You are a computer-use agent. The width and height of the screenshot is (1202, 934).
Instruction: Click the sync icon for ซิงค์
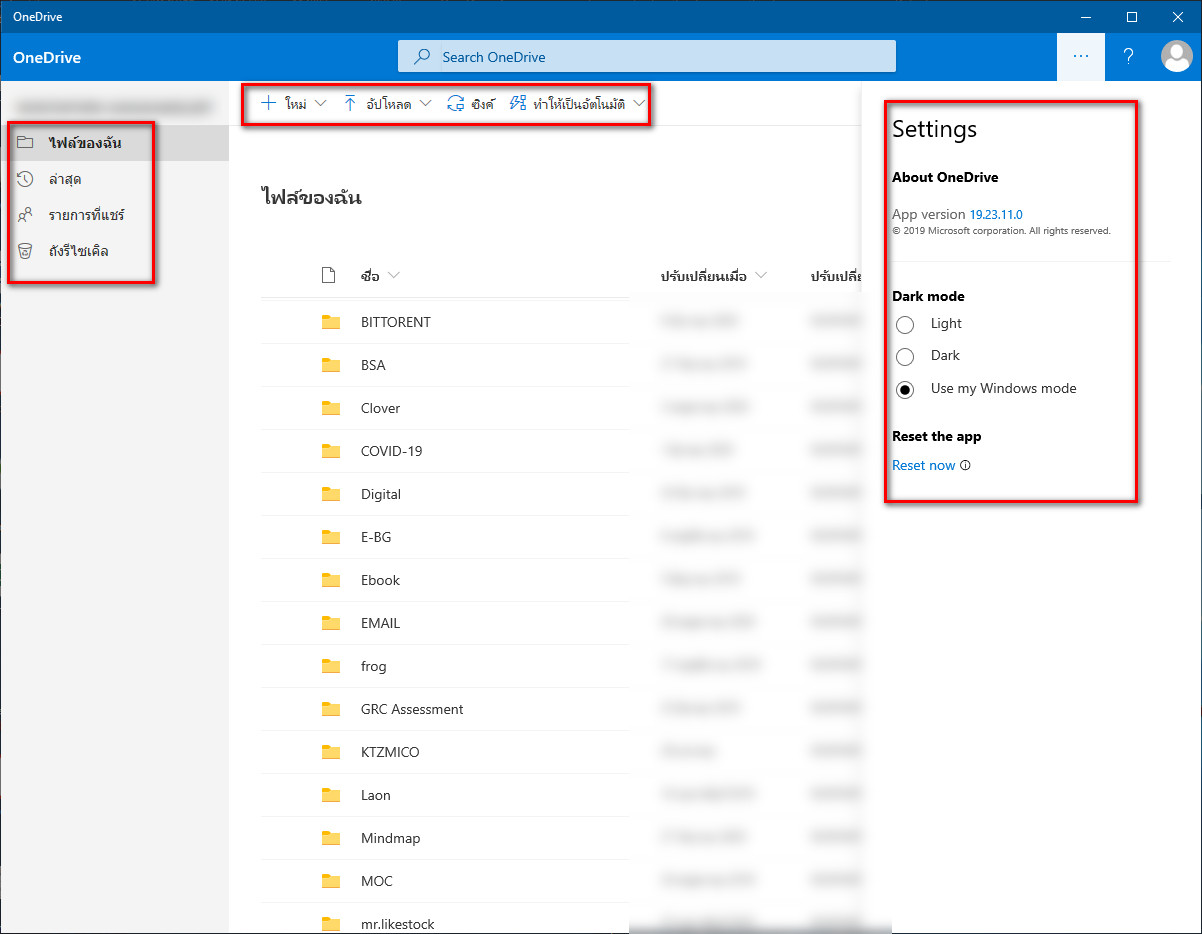pyautogui.click(x=456, y=103)
